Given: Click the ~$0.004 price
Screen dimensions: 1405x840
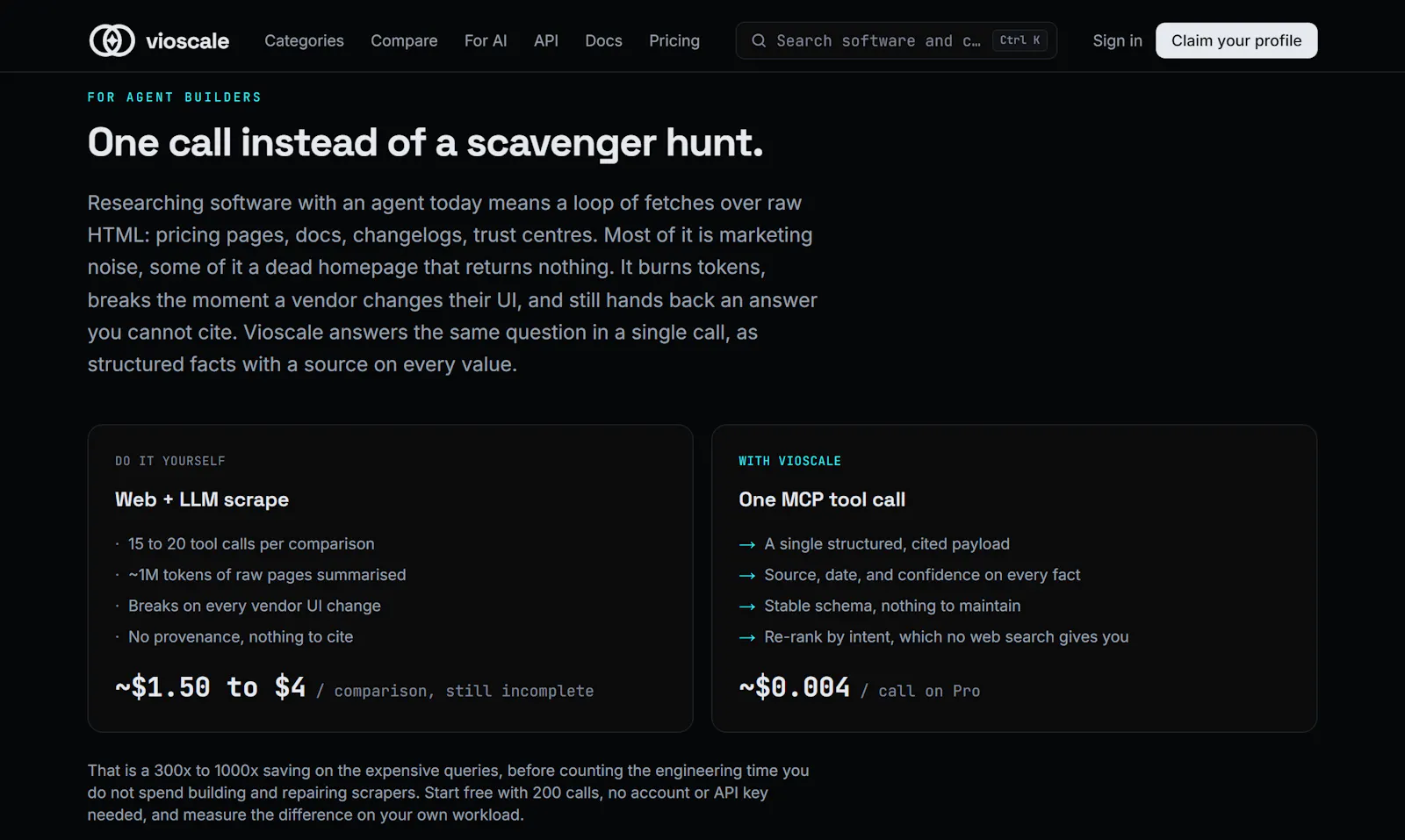Looking at the screenshot, I should (x=795, y=686).
